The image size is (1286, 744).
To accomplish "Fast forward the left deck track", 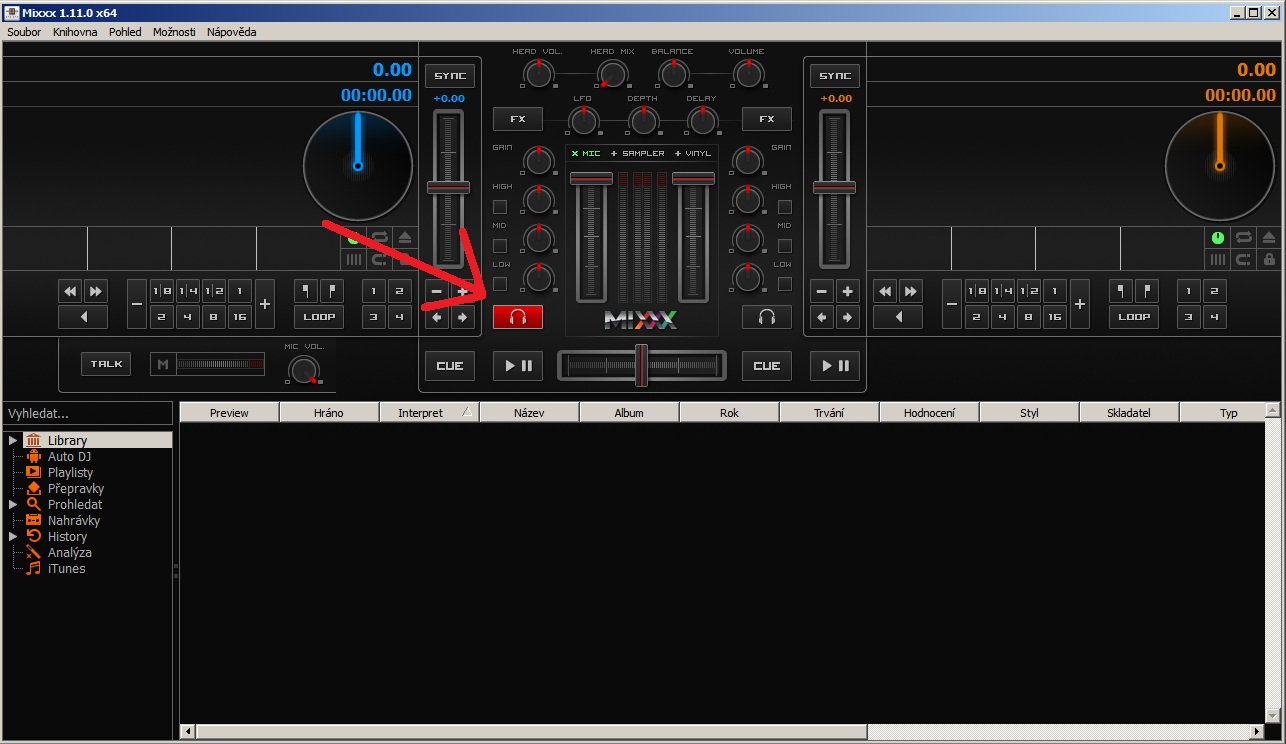I will pos(96,291).
